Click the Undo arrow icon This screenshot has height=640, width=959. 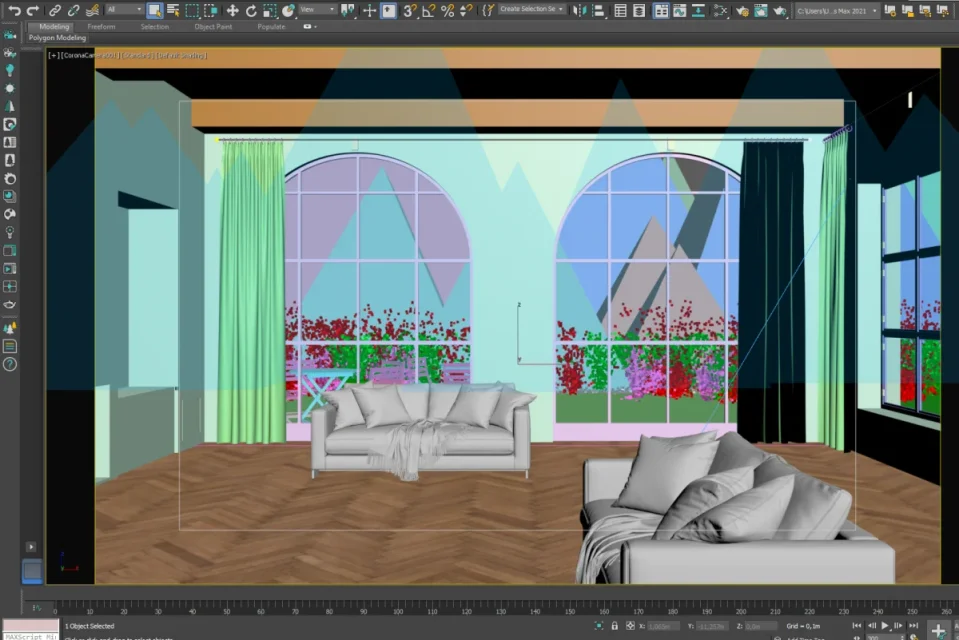pos(14,10)
